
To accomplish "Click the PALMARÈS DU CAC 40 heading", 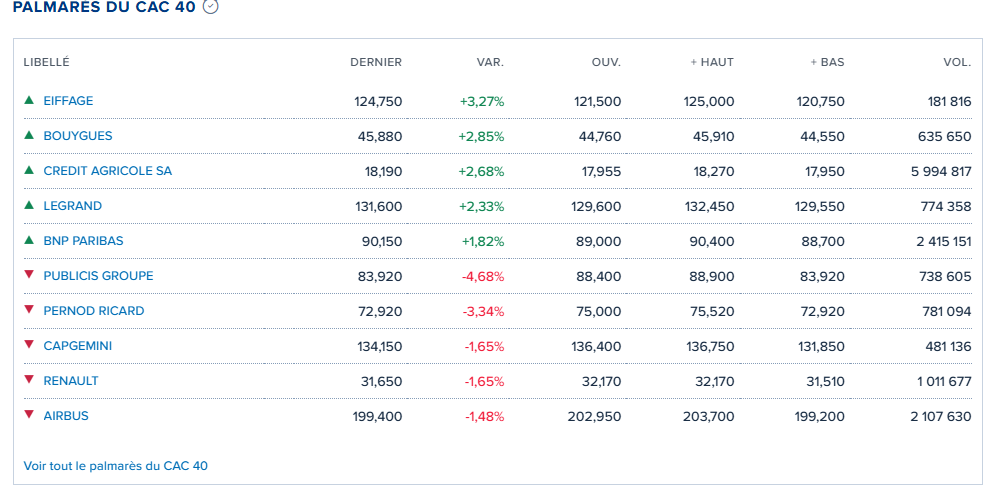I will point(103,7).
